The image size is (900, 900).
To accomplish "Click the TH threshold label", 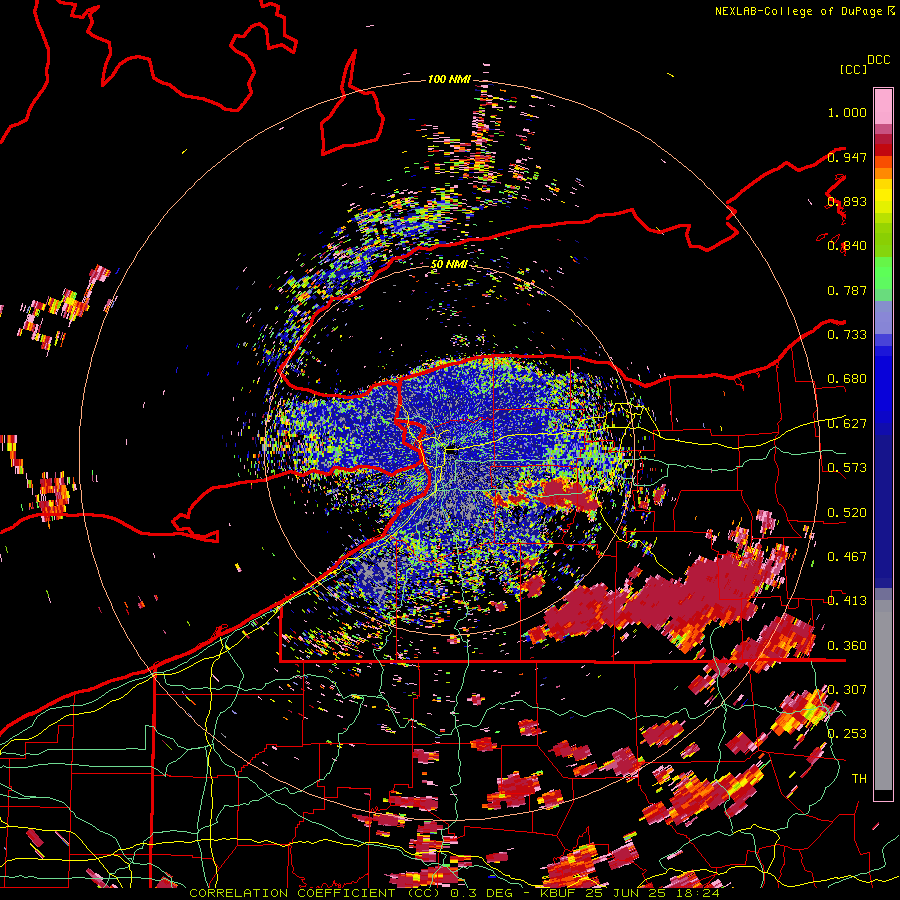I will (859, 779).
